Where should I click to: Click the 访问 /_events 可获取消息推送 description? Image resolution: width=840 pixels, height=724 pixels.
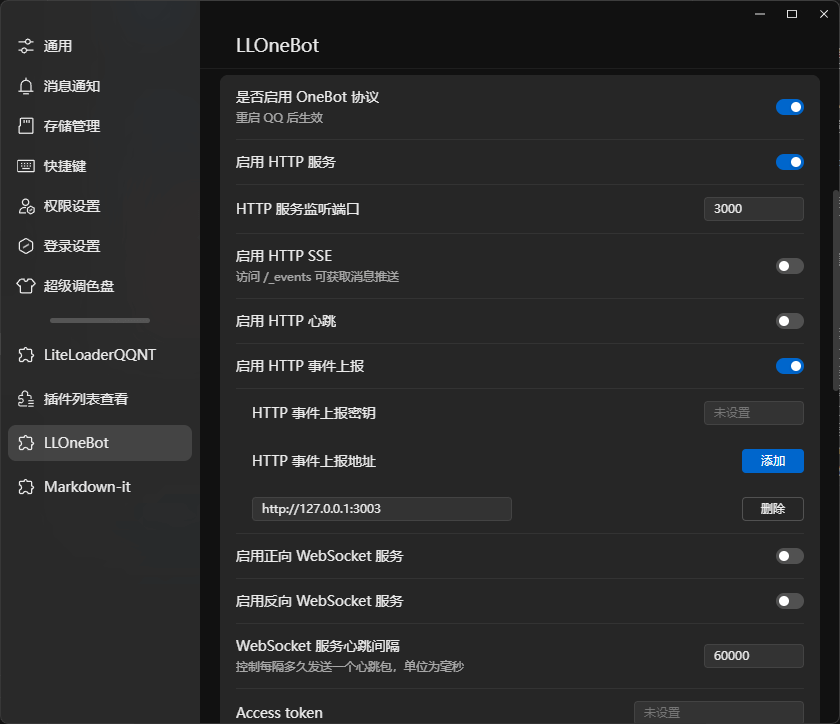[318, 277]
